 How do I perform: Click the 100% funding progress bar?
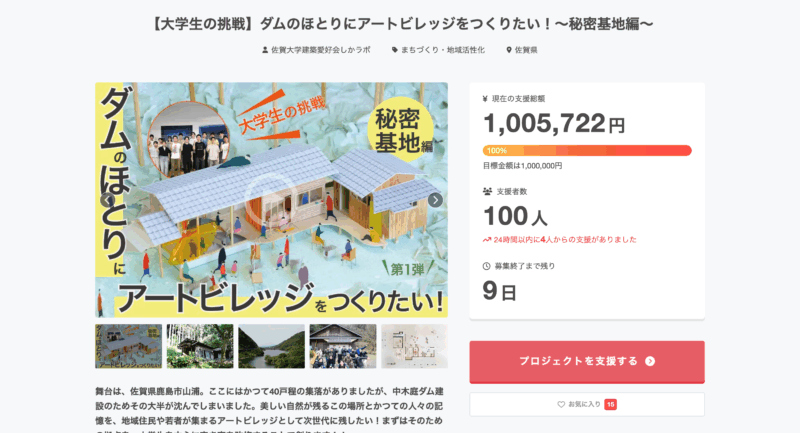(x=587, y=150)
